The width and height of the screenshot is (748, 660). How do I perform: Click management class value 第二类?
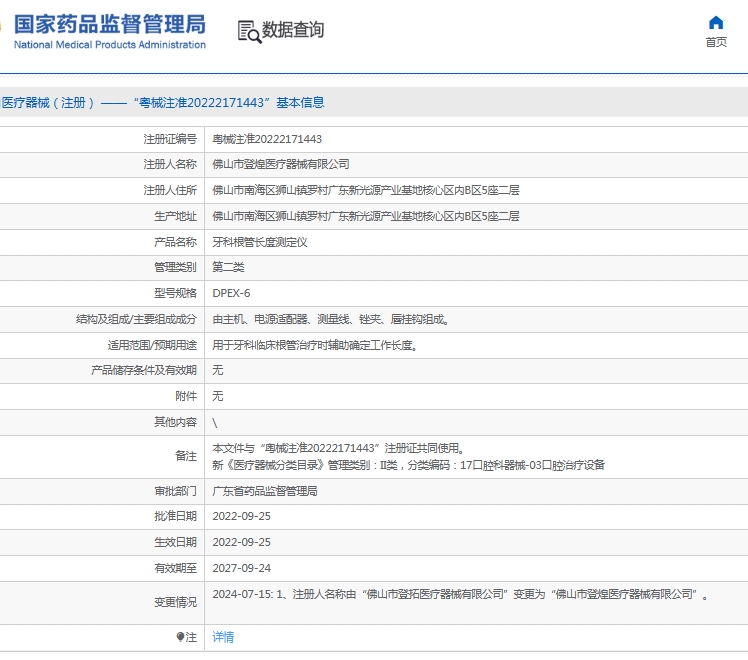click(x=228, y=267)
